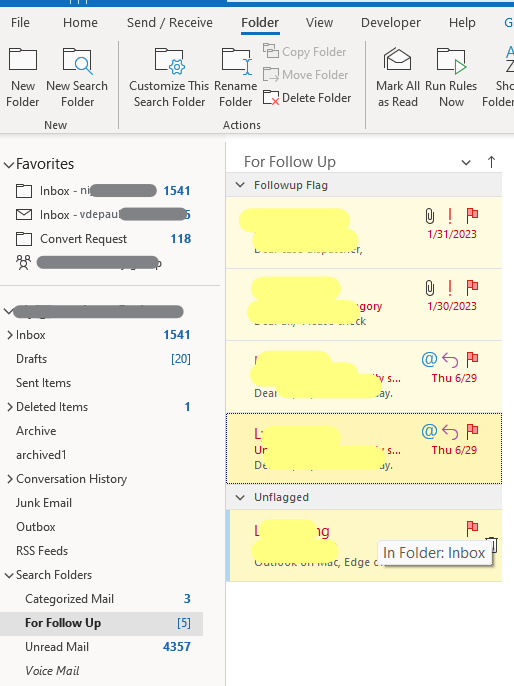Open the Help tab

[x=462, y=22]
